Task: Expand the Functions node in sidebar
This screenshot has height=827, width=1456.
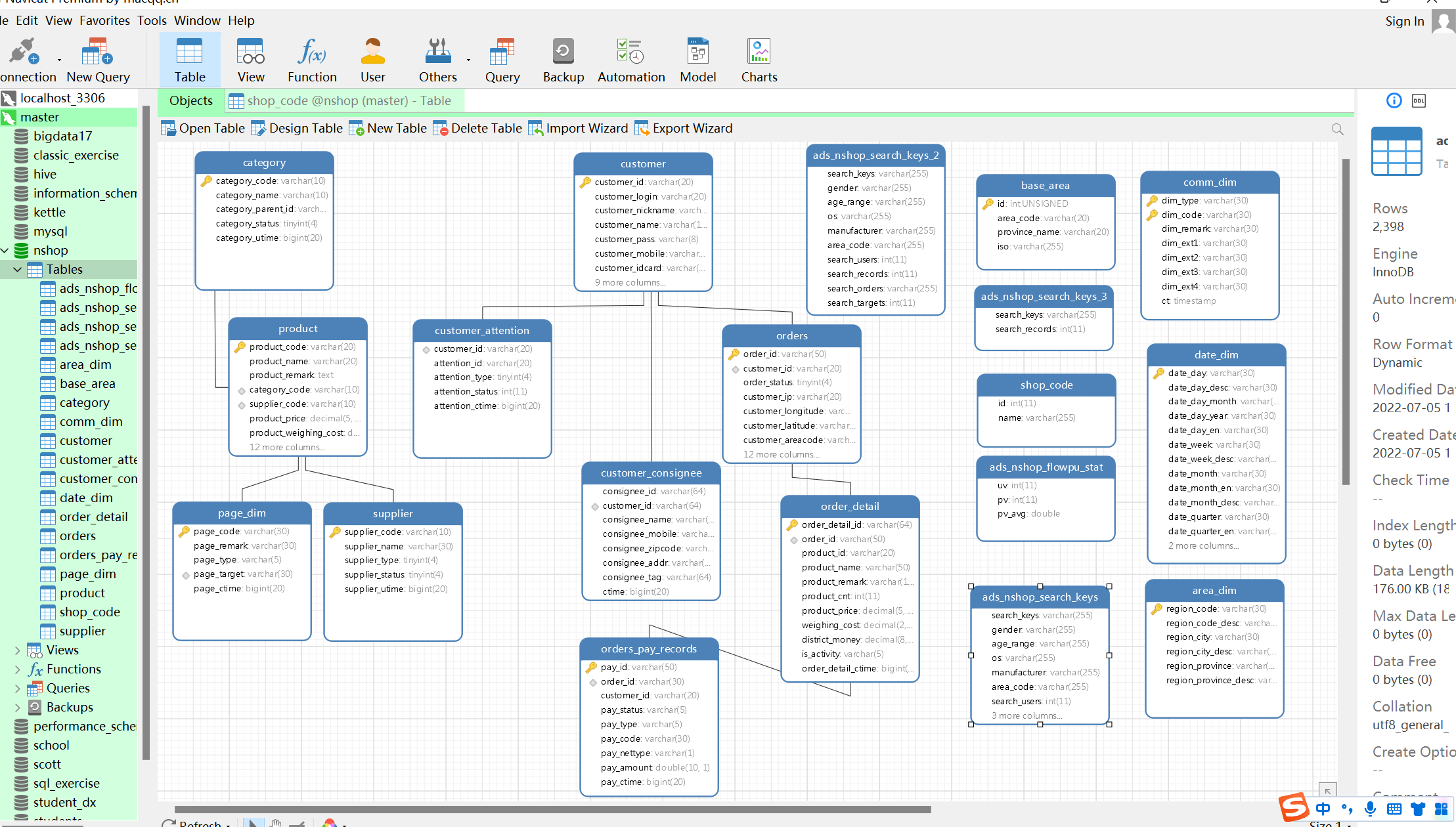Action: pyautogui.click(x=18, y=668)
